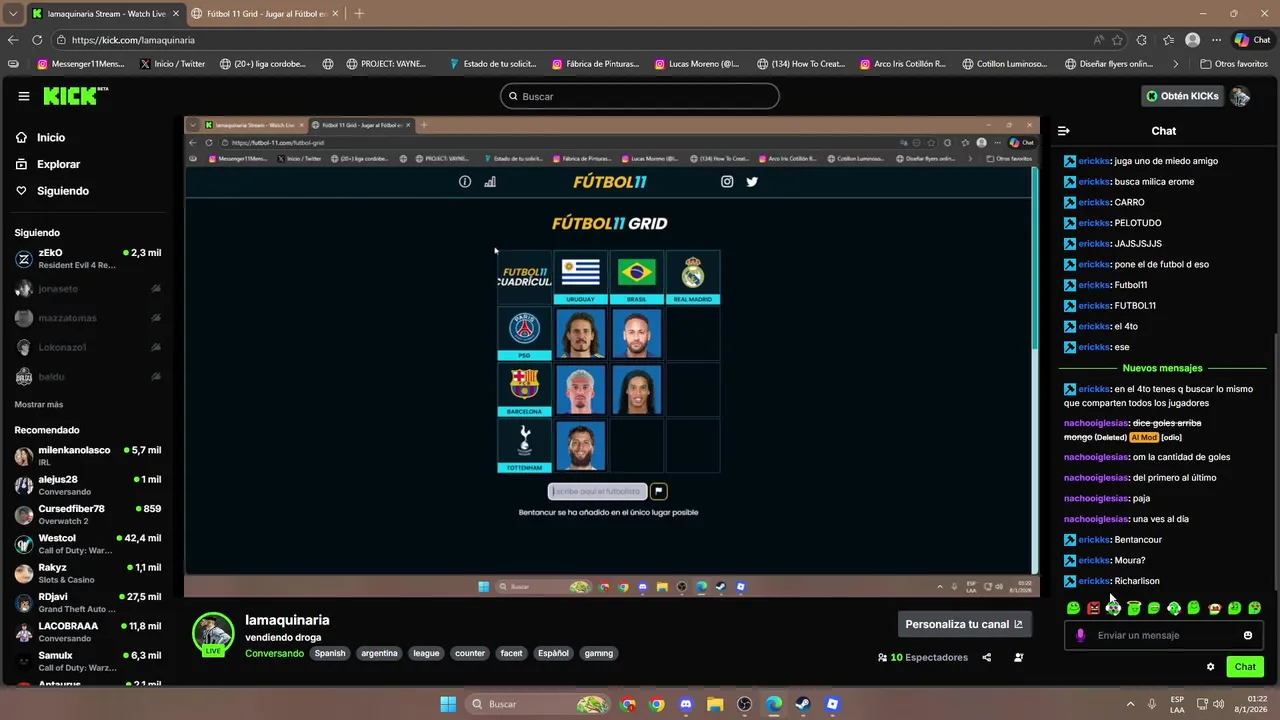1280x720 pixels.
Task: Open chat settings gear icon
Action: coord(1210,667)
